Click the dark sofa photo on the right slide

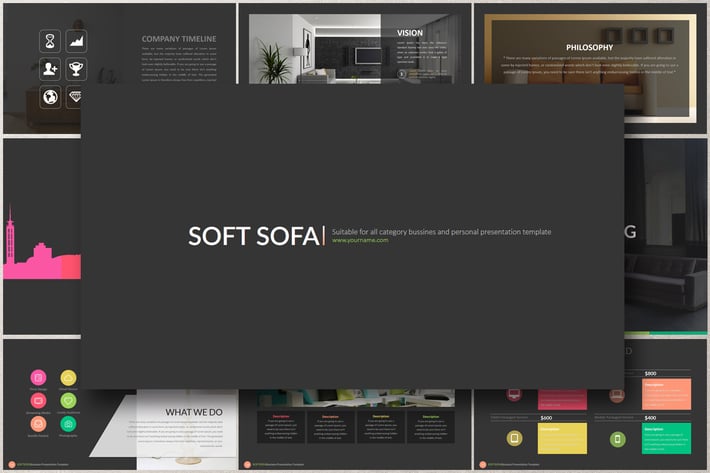tap(666, 235)
